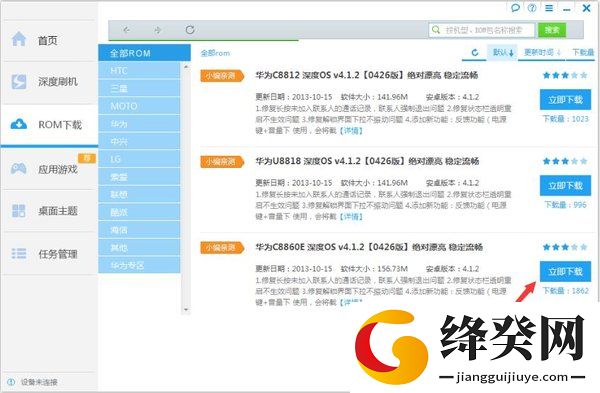Open the 首页 home page

coord(49,40)
